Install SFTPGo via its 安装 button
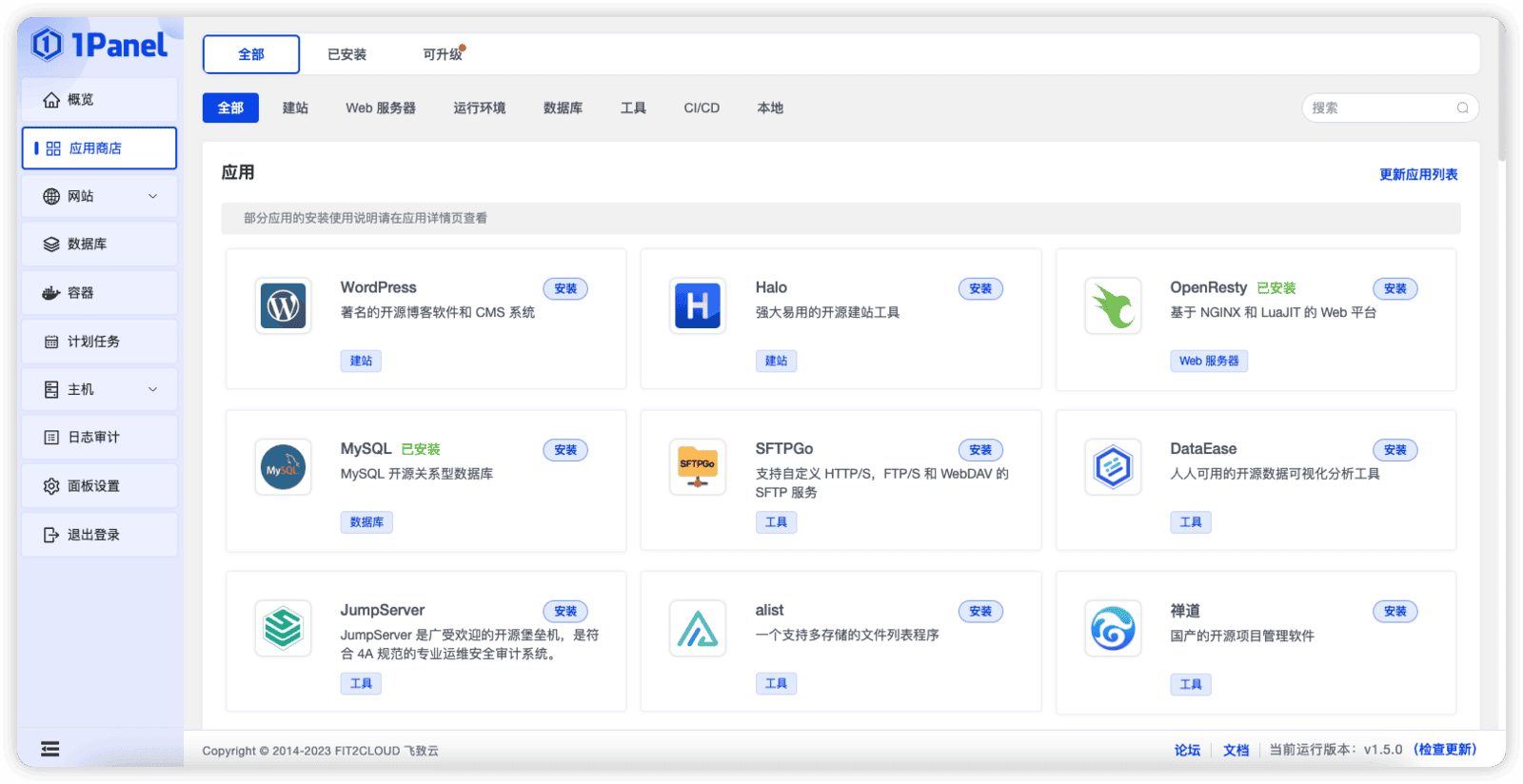This screenshot has width=1523, height=784. point(980,450)
